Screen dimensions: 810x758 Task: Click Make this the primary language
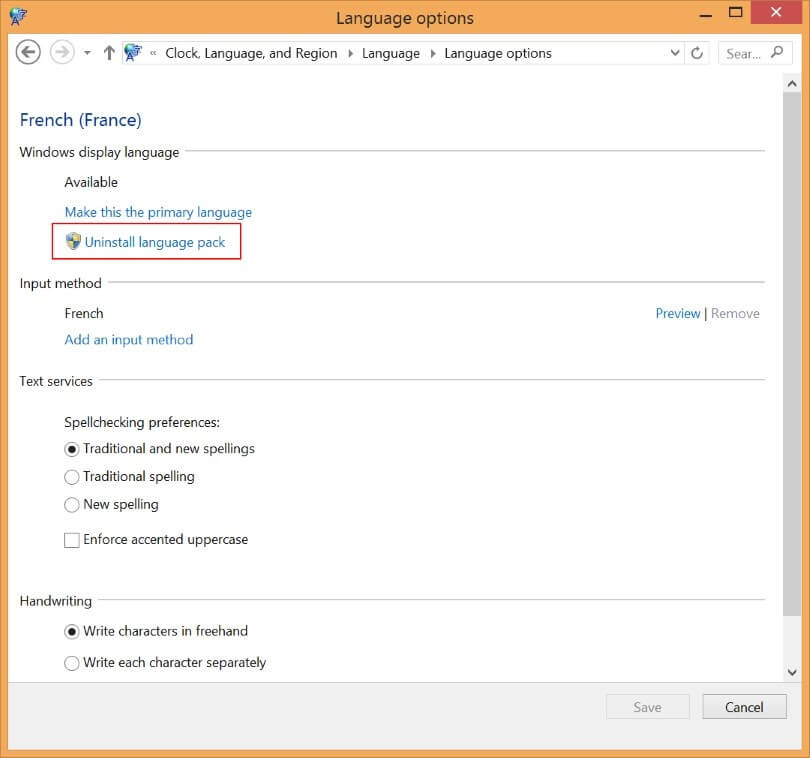(158, 212)
